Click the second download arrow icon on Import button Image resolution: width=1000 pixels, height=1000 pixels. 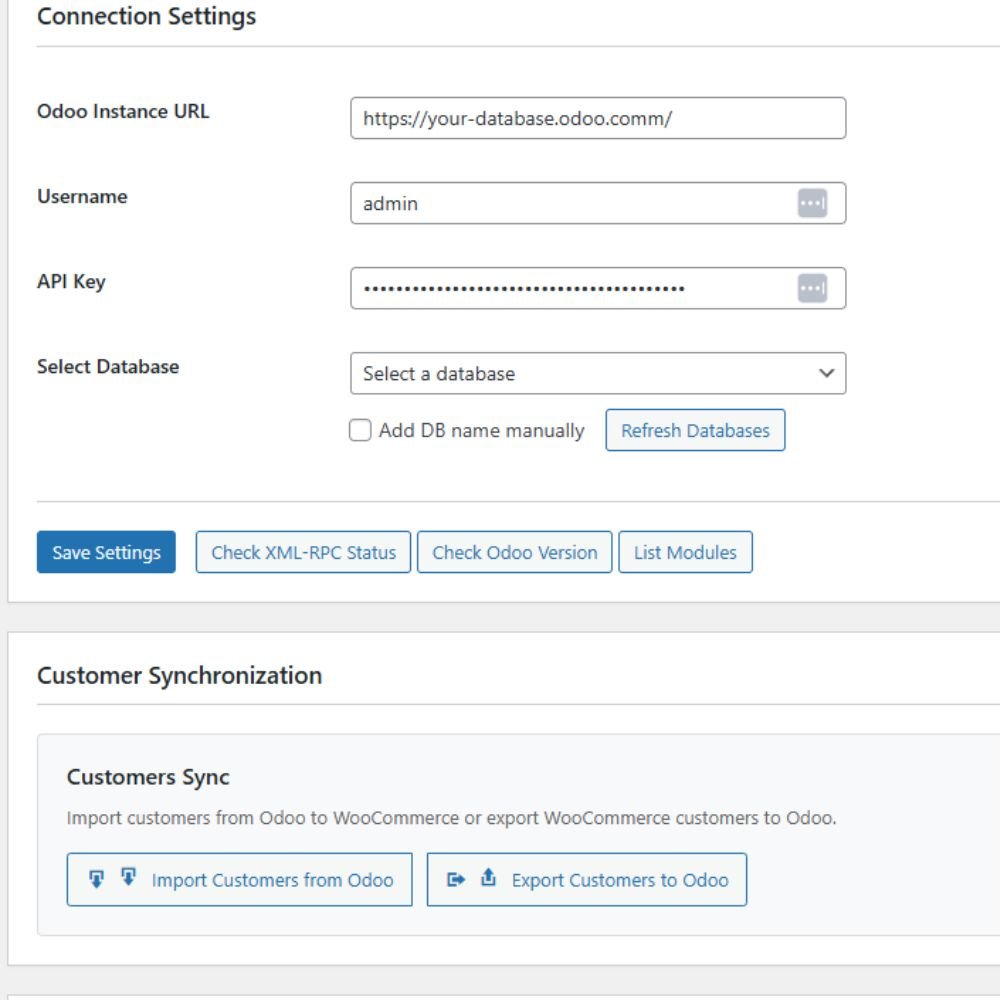tap(128, 878)
